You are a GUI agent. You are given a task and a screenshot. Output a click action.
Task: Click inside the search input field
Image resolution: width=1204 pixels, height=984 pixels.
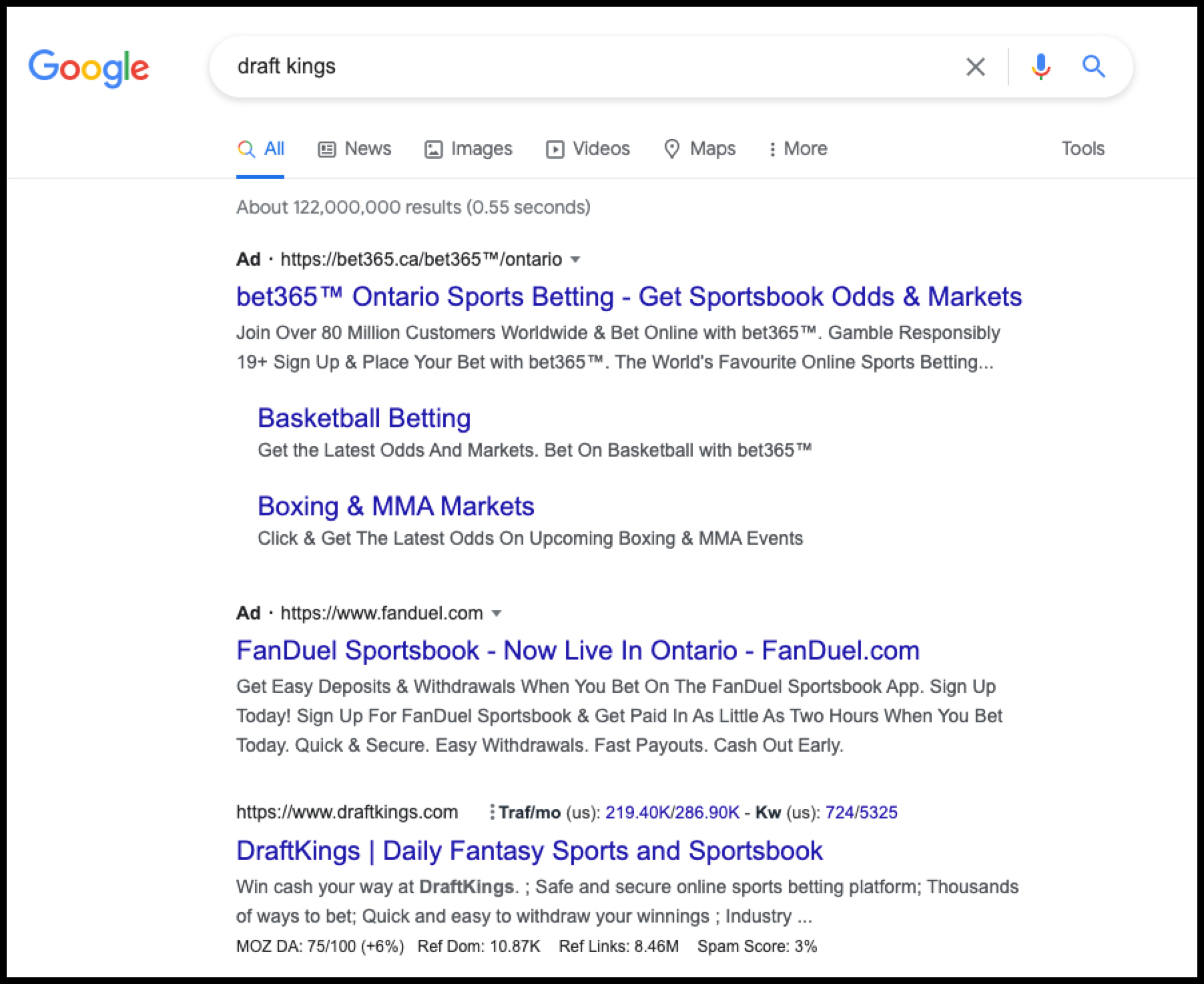[x=534, y=66]
